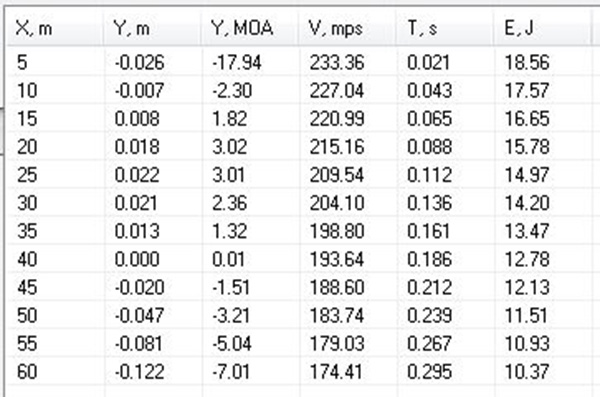
Task: Click the 'V, mps' column header
Action: coord(347,28)
